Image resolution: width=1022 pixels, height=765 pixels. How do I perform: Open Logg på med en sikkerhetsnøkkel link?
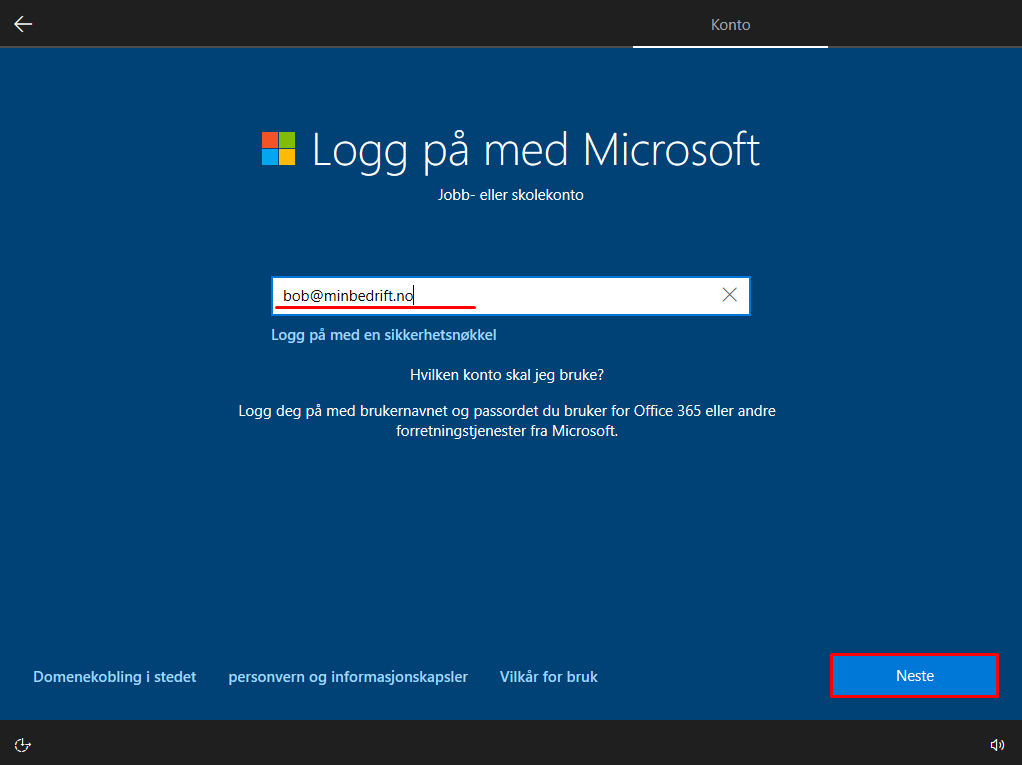(x=384, y=335)
